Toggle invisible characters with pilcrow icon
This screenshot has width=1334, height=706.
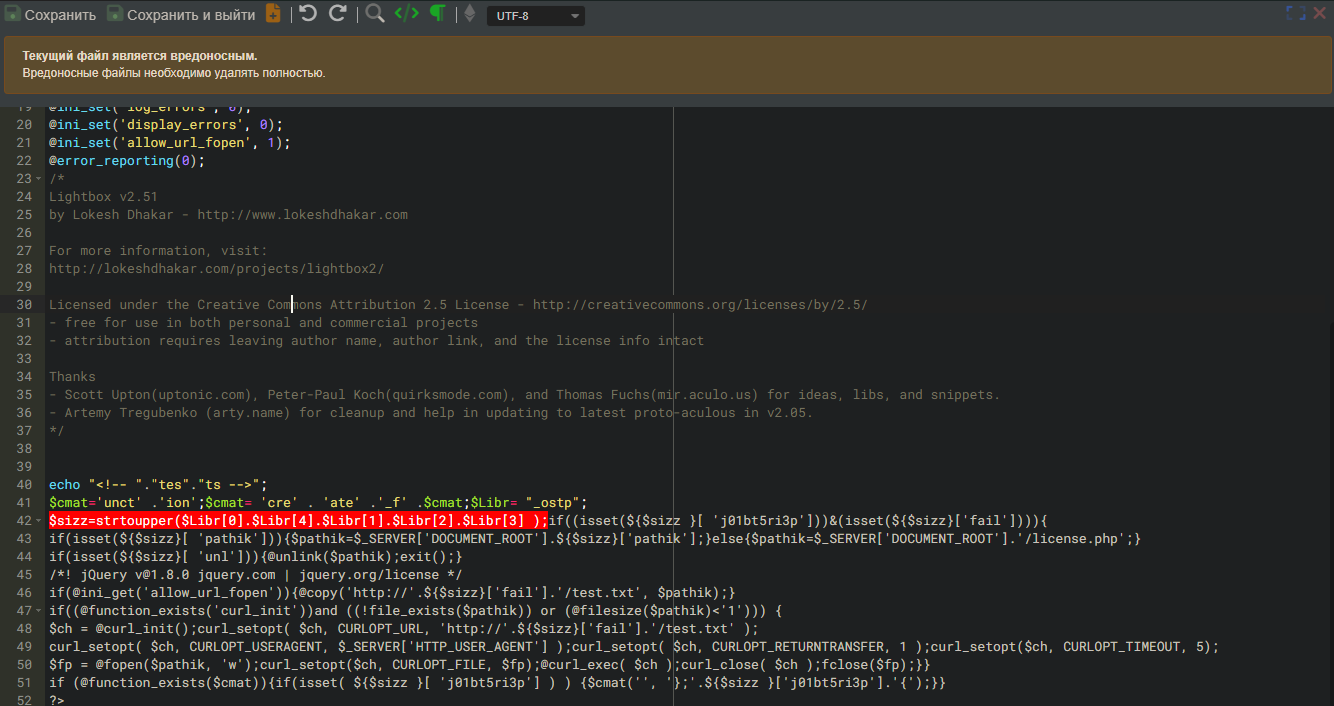point(438,14)
